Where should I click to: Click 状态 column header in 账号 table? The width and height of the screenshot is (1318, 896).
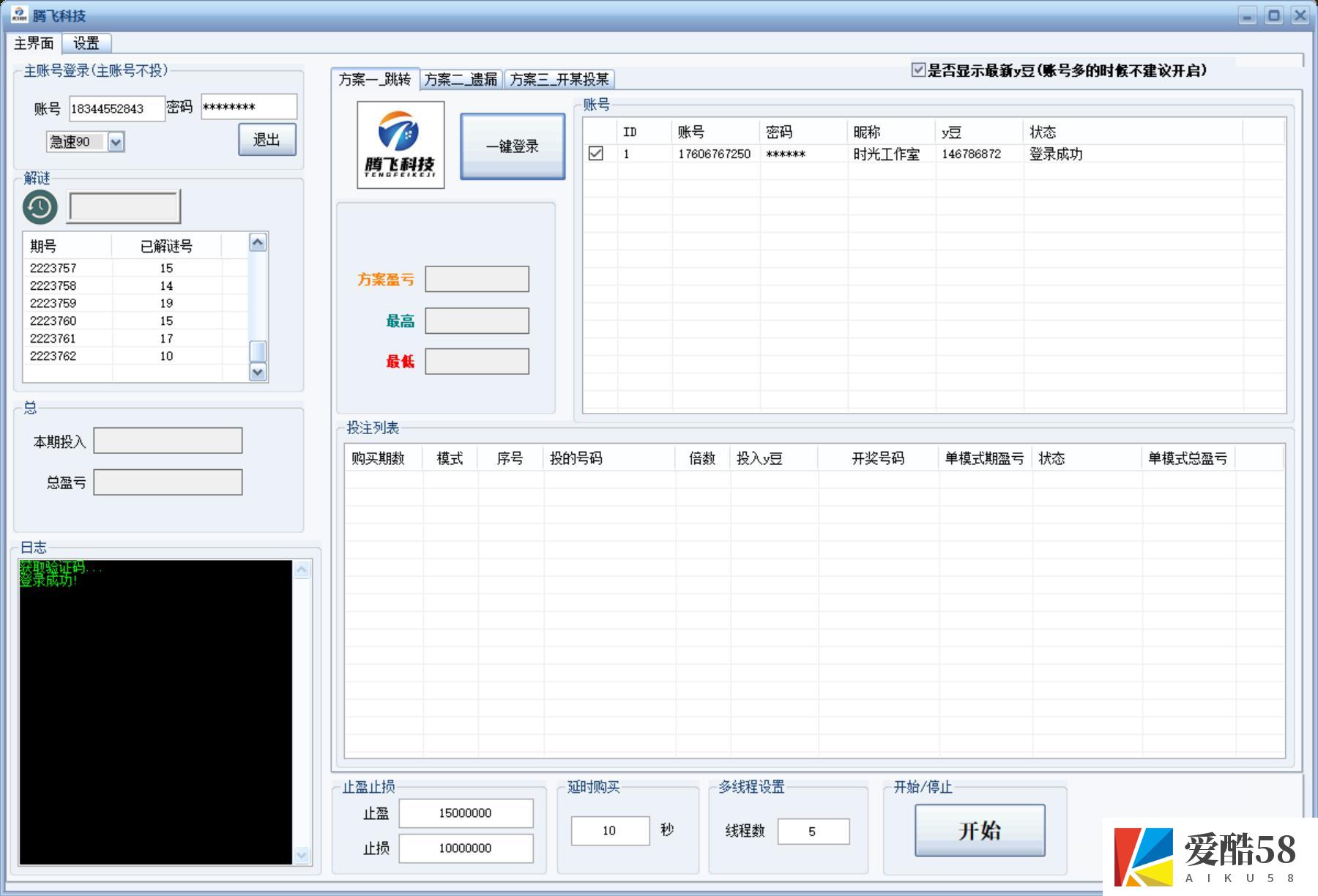click(x=1133, y=132)
